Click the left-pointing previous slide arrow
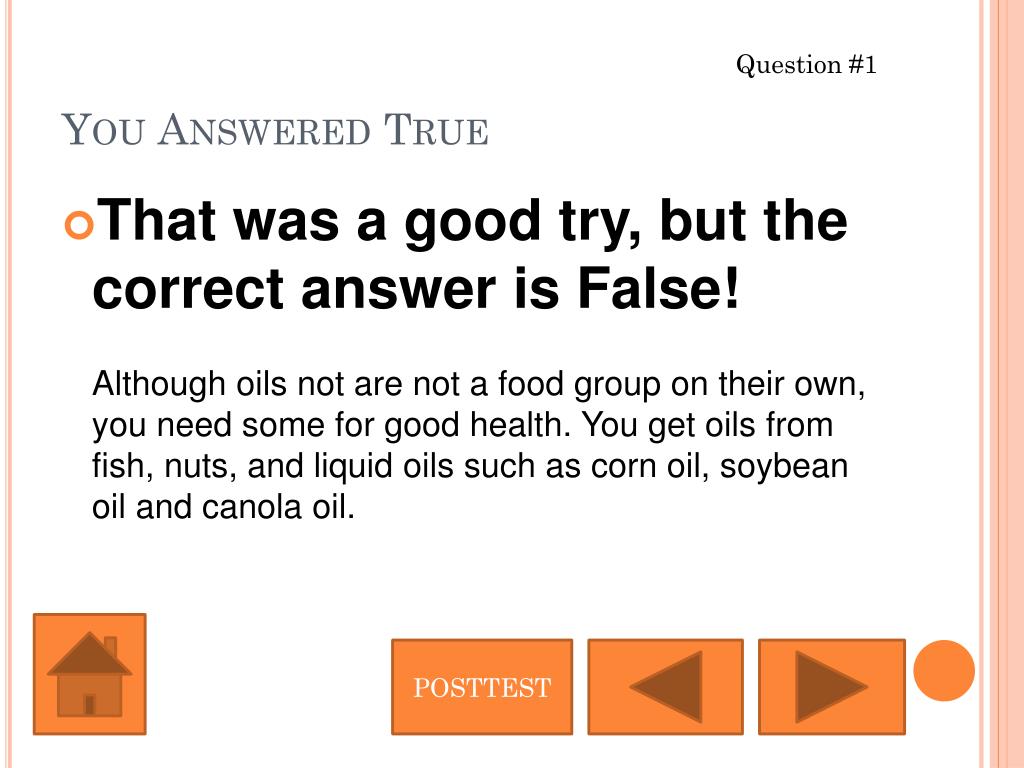This screenshot has width=1024, height=768. click(x=665, y=687)
